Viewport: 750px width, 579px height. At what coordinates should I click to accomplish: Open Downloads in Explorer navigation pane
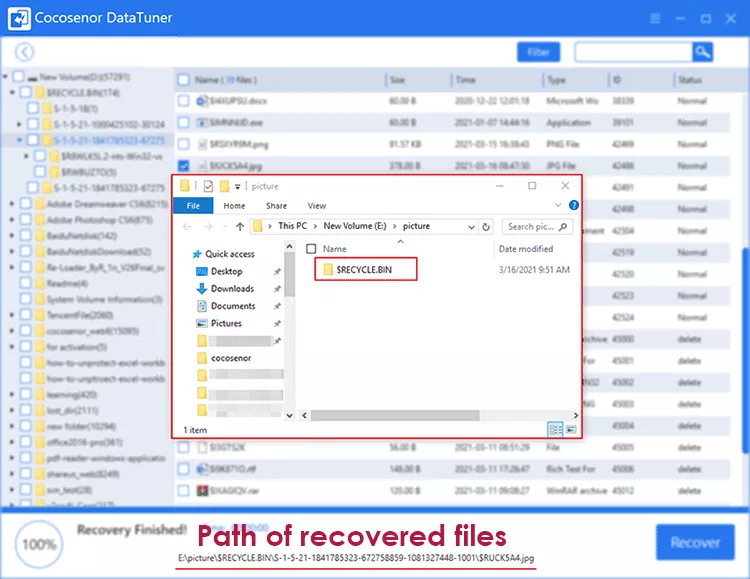225,289
